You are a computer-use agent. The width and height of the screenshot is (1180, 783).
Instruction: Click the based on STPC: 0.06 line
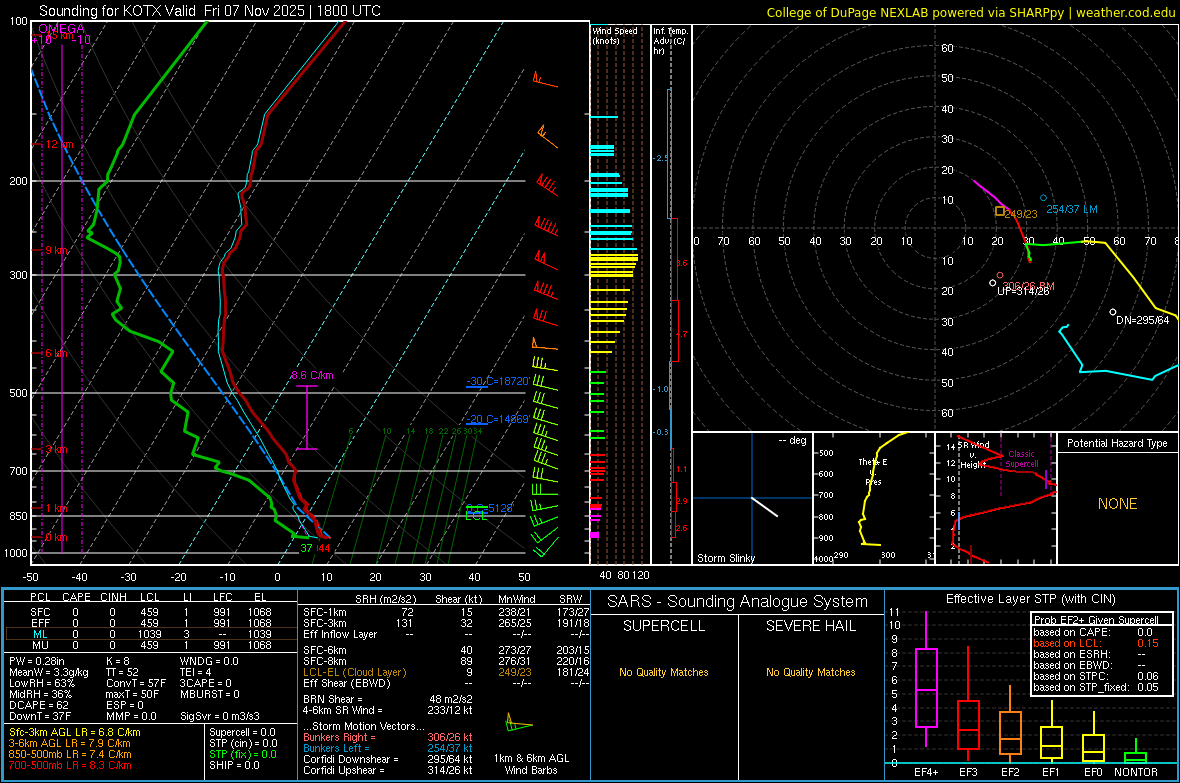[x=1096, y=676]
